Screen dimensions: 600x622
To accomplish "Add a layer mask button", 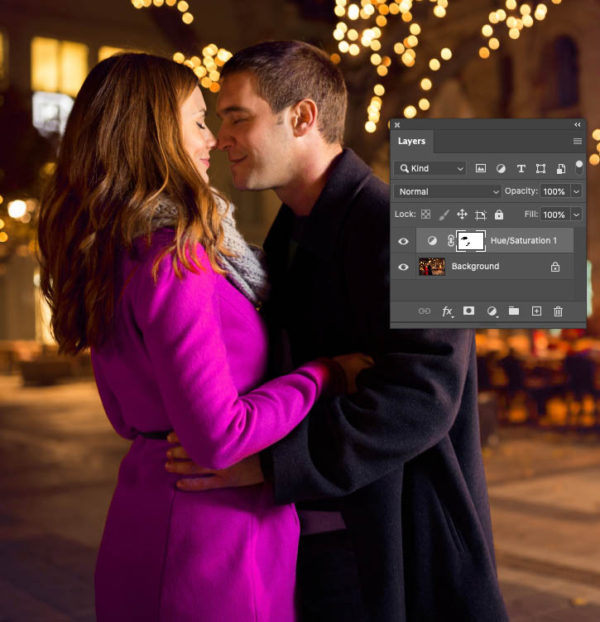I will pos(468,311).
